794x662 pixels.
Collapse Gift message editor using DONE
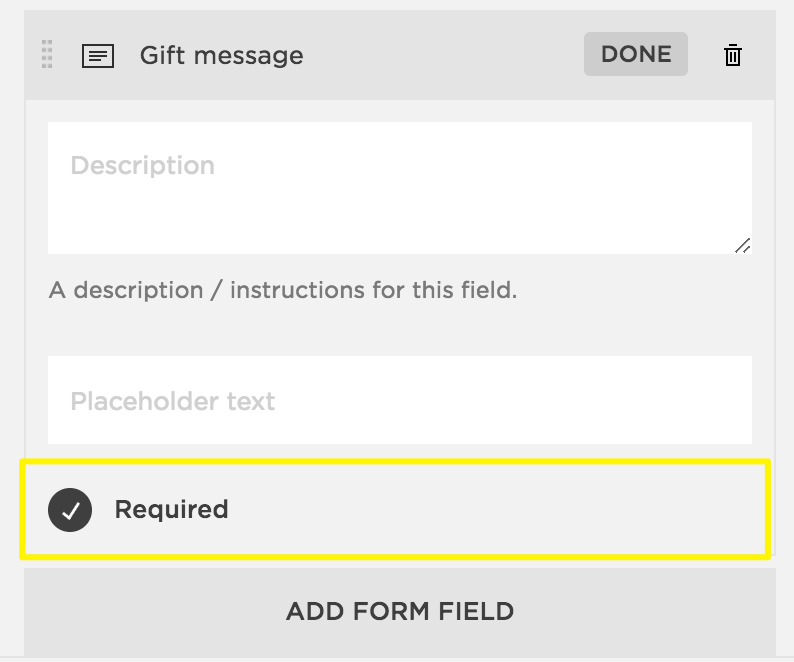pos(636,54)
